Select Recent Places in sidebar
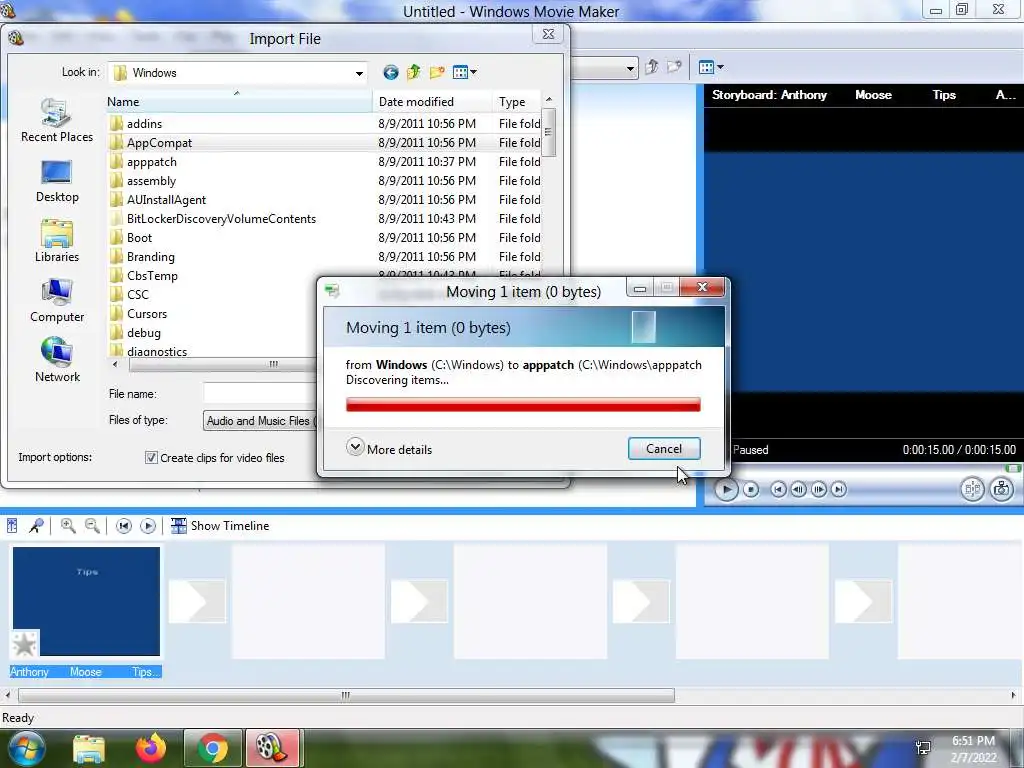 pos(57,121)
